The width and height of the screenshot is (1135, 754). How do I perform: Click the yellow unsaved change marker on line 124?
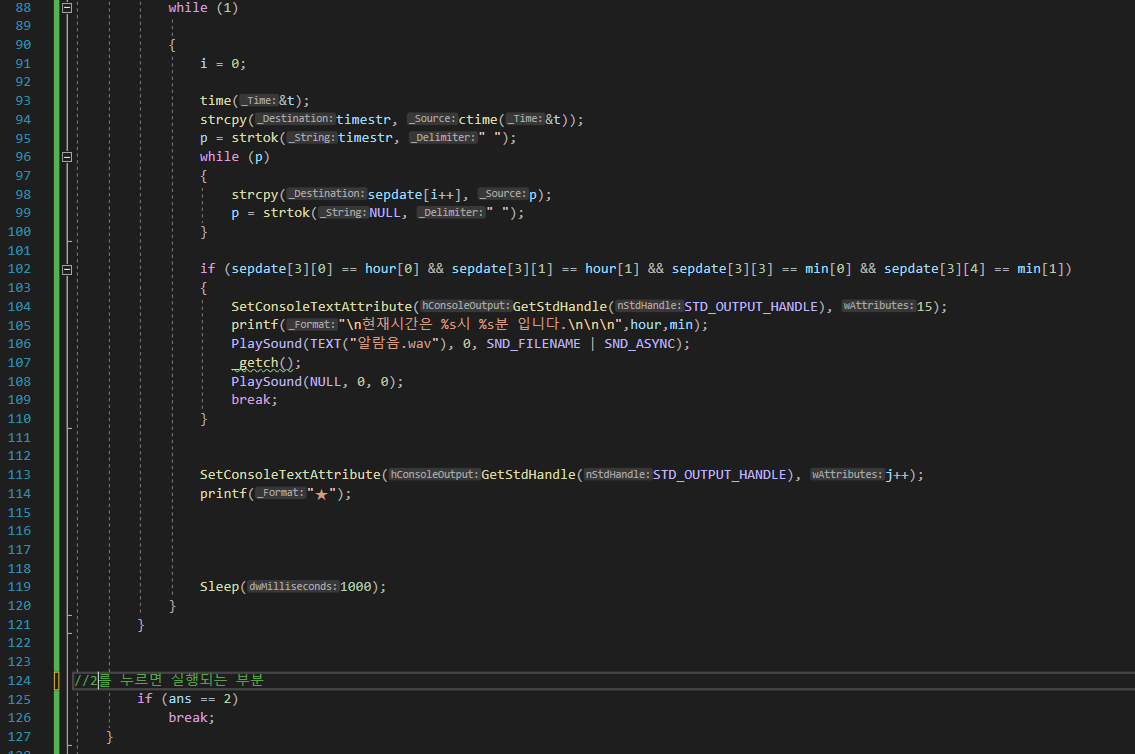[x=58, y=681]
